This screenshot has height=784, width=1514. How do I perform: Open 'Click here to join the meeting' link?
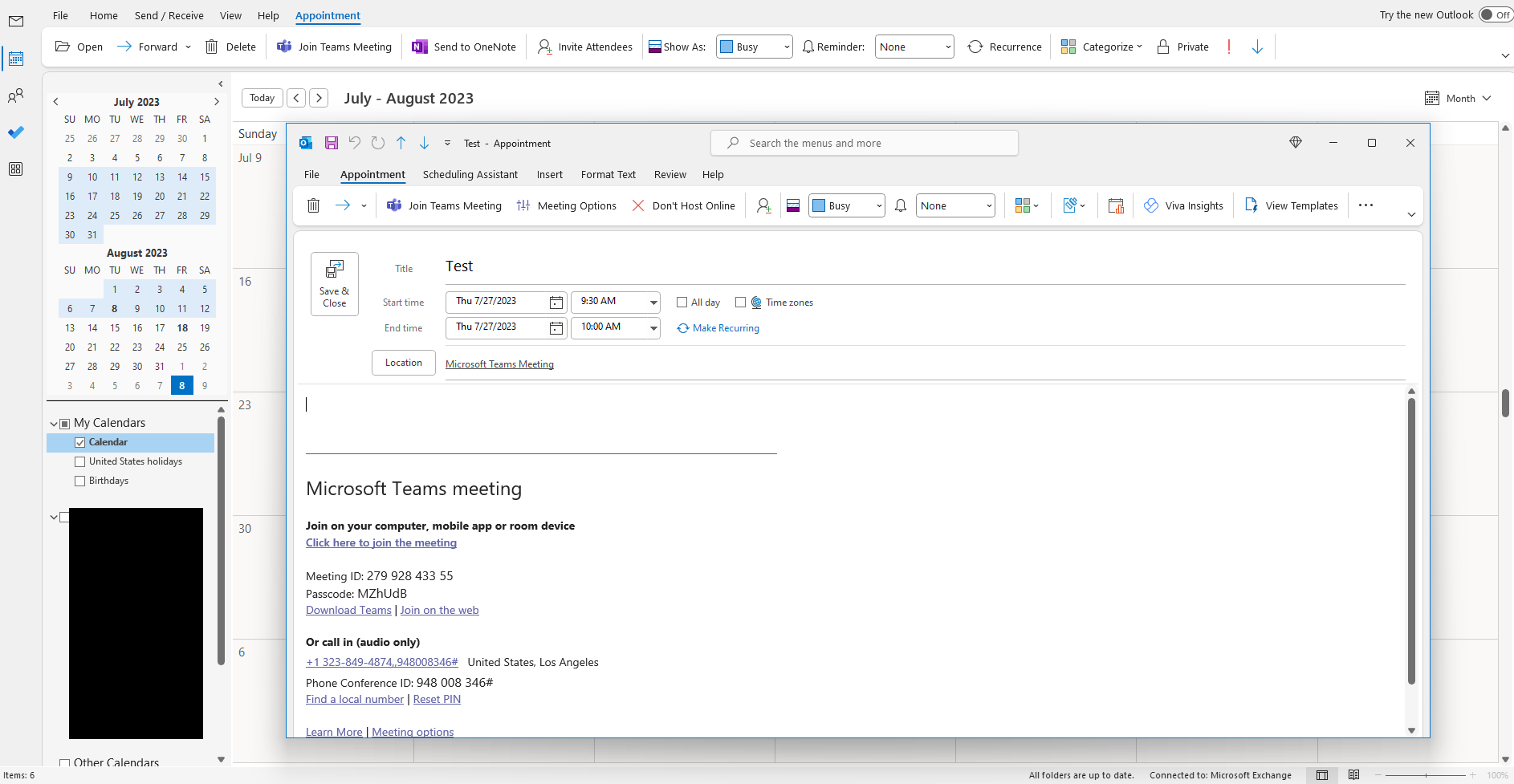click(381, 543)
